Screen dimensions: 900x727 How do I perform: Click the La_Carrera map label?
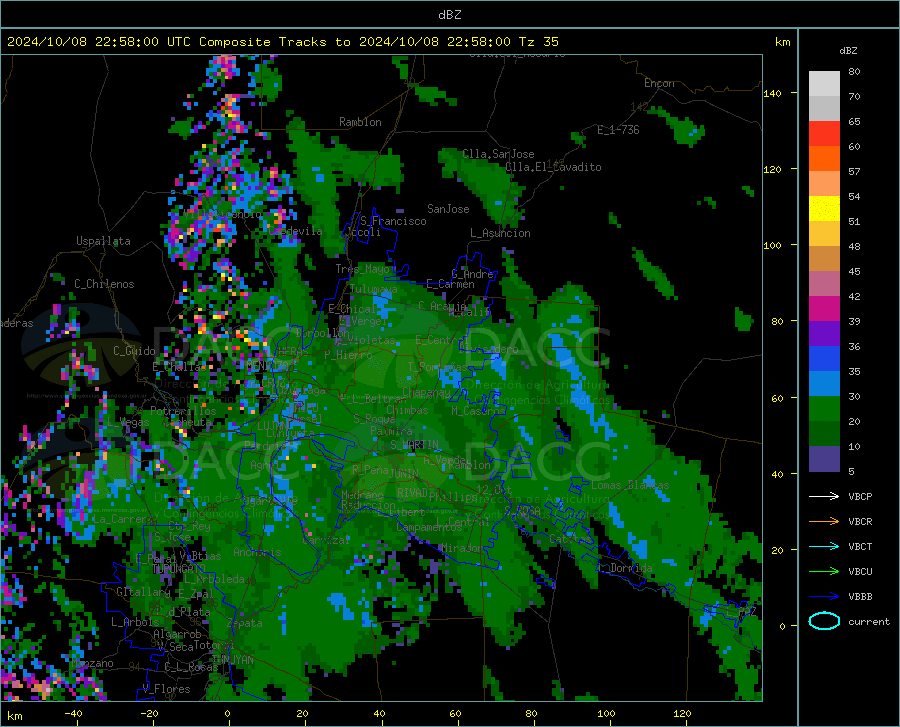[x=123, y=519]
